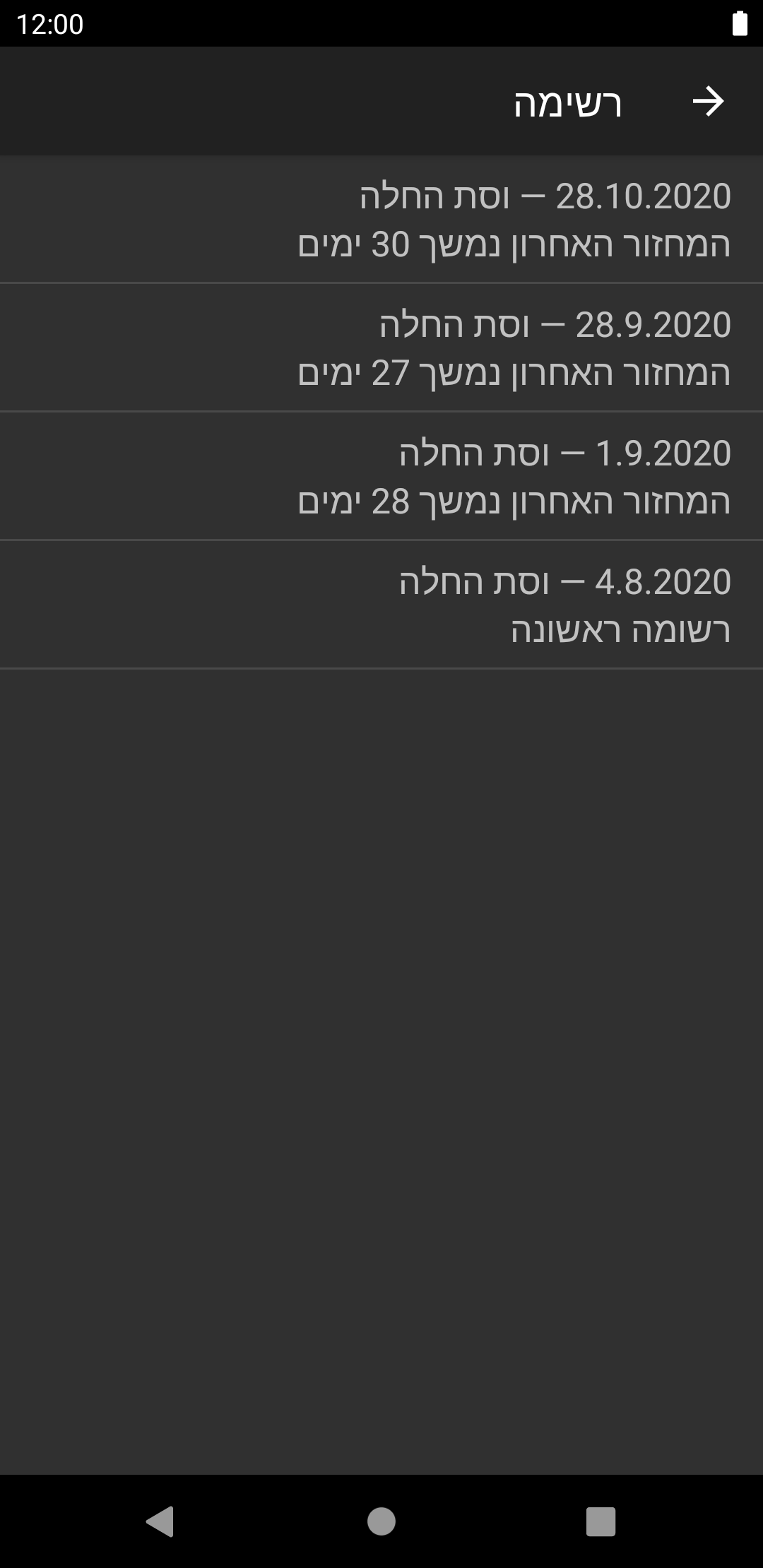Tap the 27 ימים cycle length line

pos(514,373)
